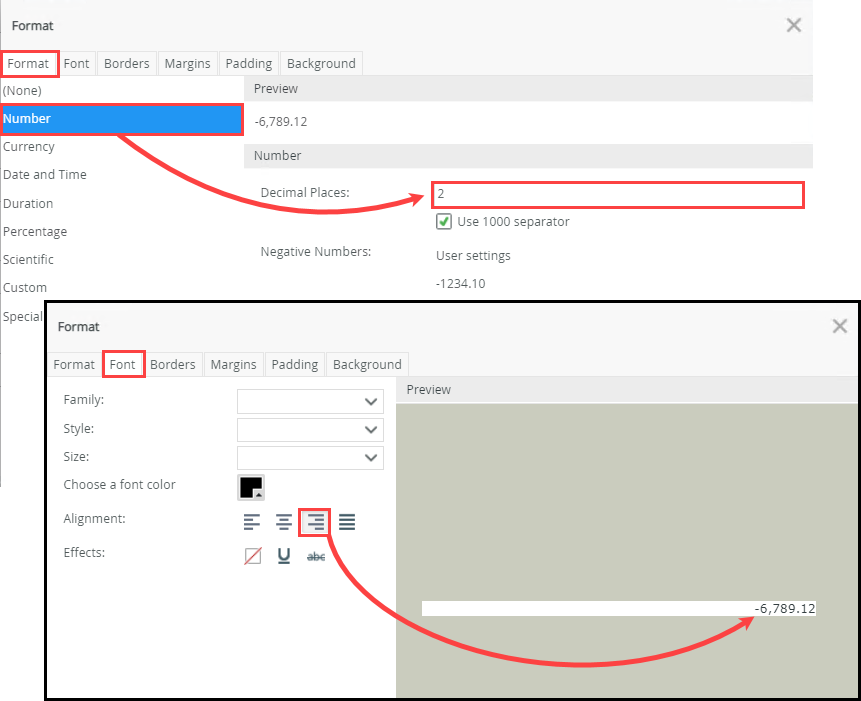Open the font Family dropdown

tap(310, 399)
